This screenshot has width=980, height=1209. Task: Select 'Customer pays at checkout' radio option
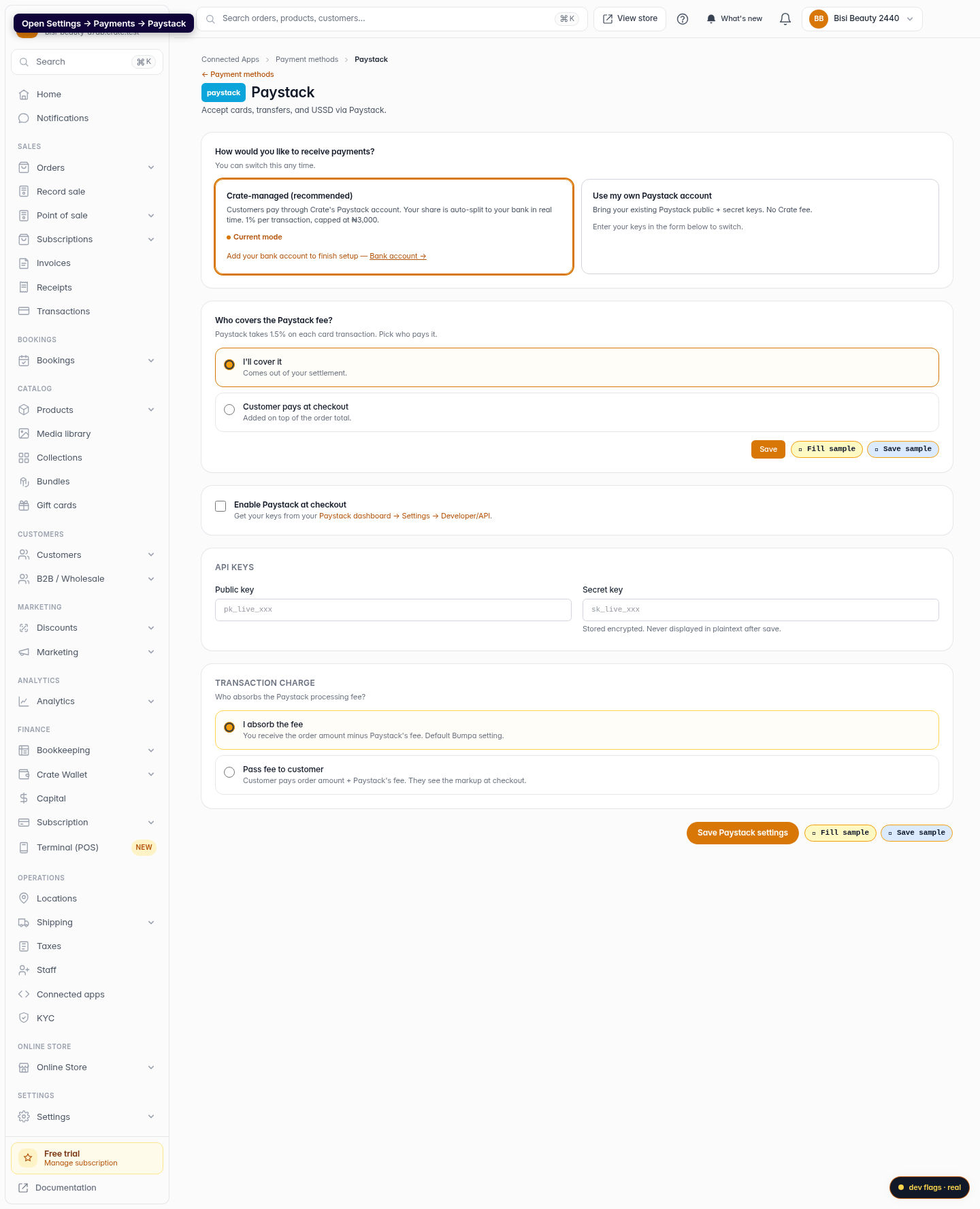point(229,410)
